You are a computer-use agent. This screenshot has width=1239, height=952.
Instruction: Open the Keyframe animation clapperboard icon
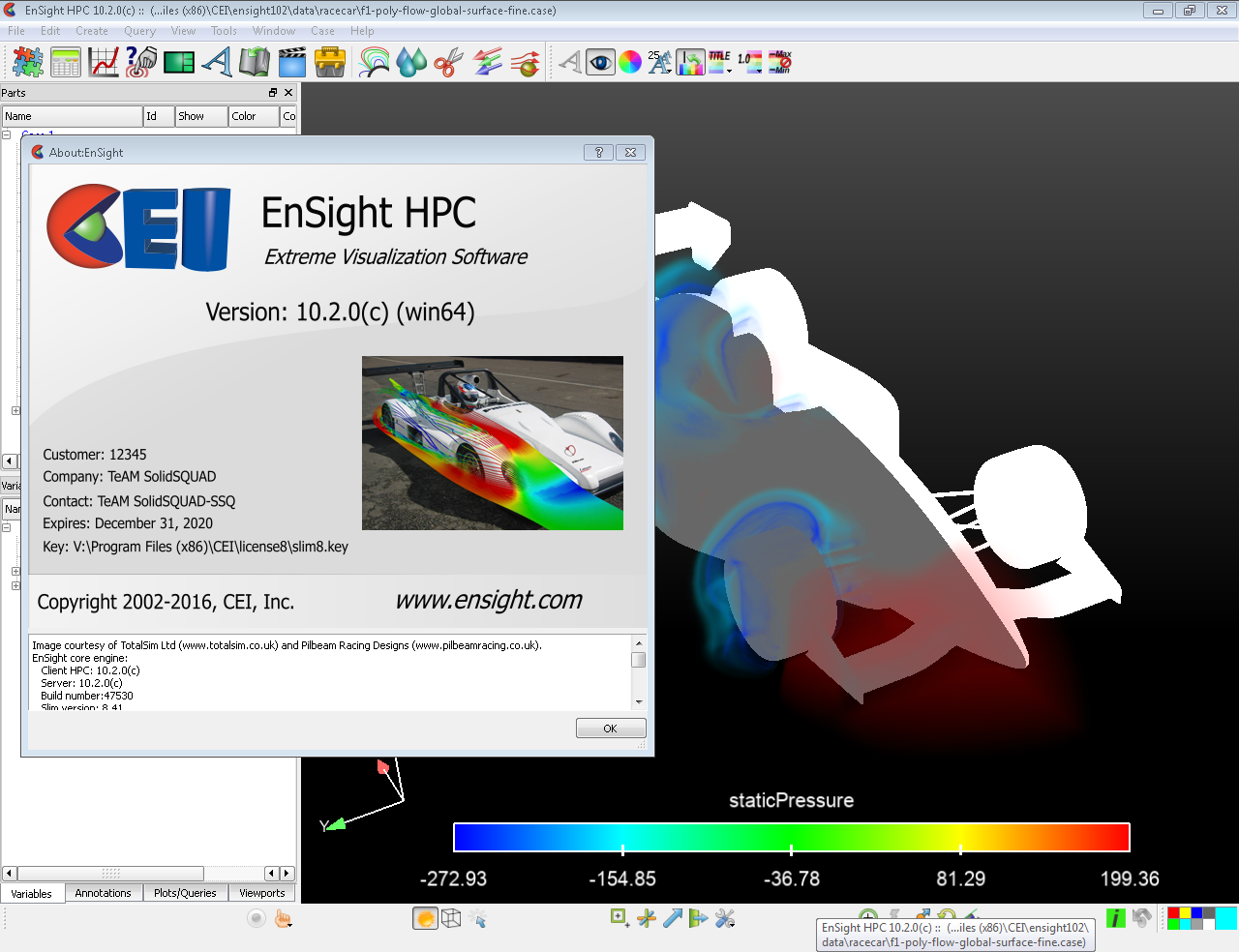[x=292, y=62]
